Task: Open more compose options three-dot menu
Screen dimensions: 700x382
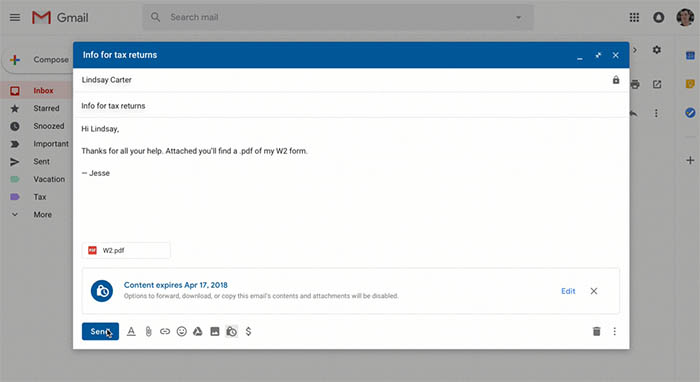Action: click(615, 332)
